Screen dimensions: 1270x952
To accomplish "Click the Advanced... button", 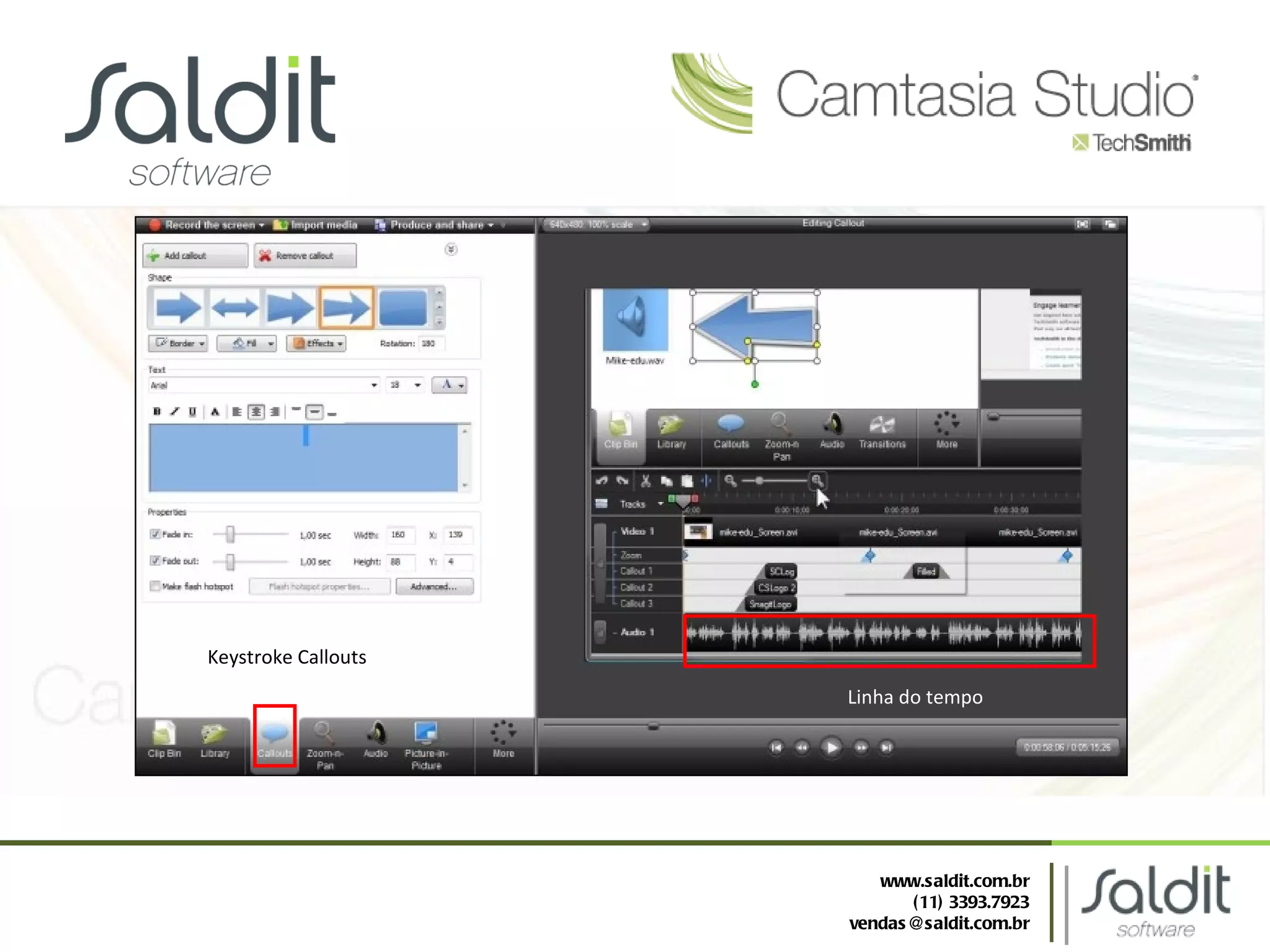I will coord(434,586).
